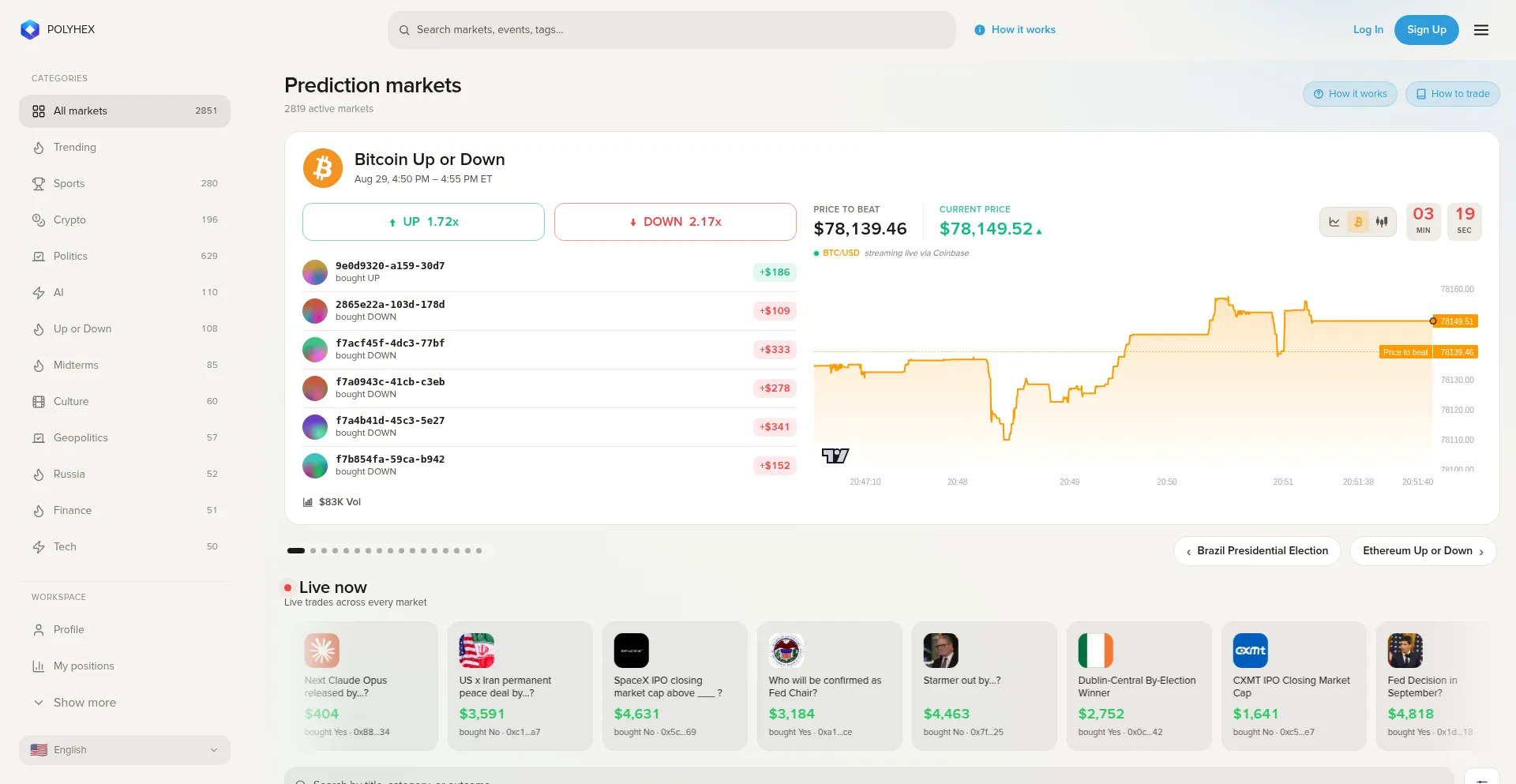Click avatar of trader f7b854fa-59ca-b942
This screenshot has height=784, width=1516.
[x=315, y=466]
